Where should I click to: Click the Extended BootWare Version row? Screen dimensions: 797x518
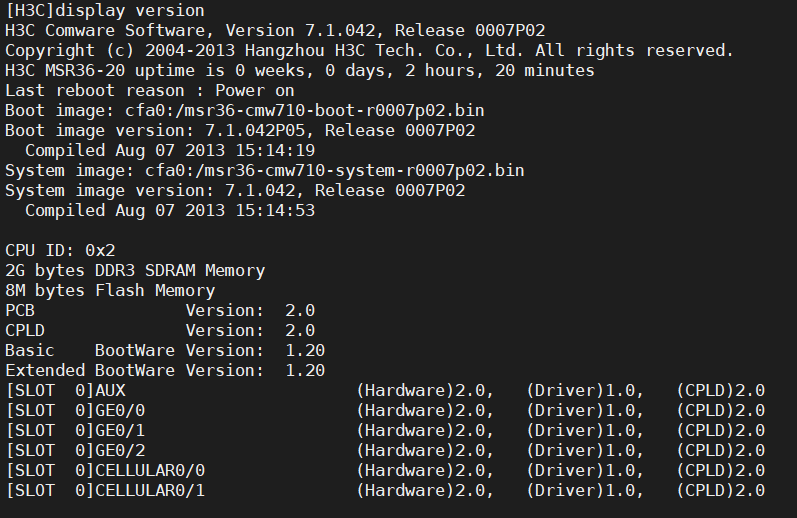[164, 370]
